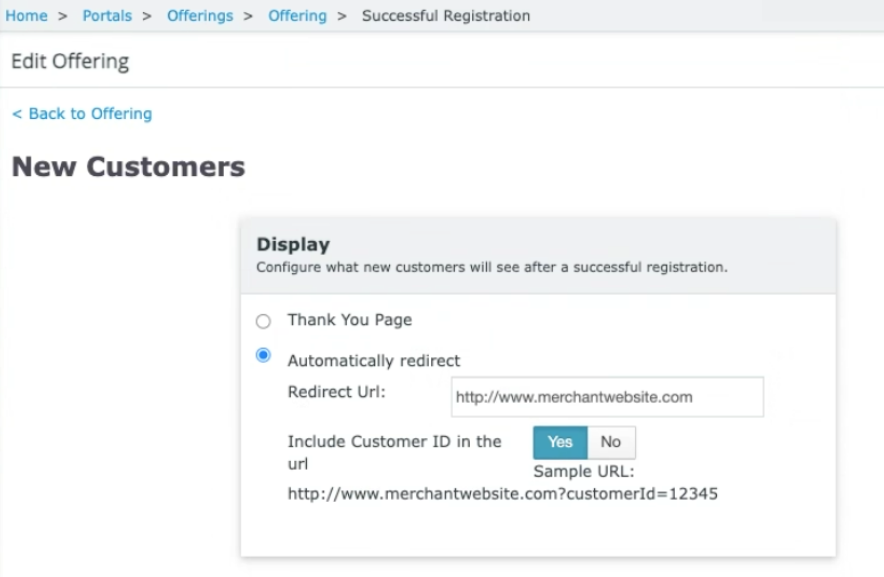Image resolution: width=884 pixels, height=577 pixels.
Task: Click the Include Customer ID in the url label
Action: click(395, 452)
